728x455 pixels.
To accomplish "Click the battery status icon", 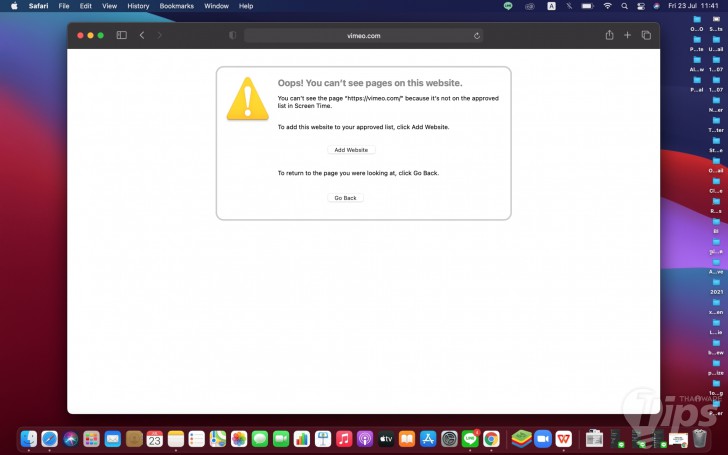I will click(x=588, y=6).
